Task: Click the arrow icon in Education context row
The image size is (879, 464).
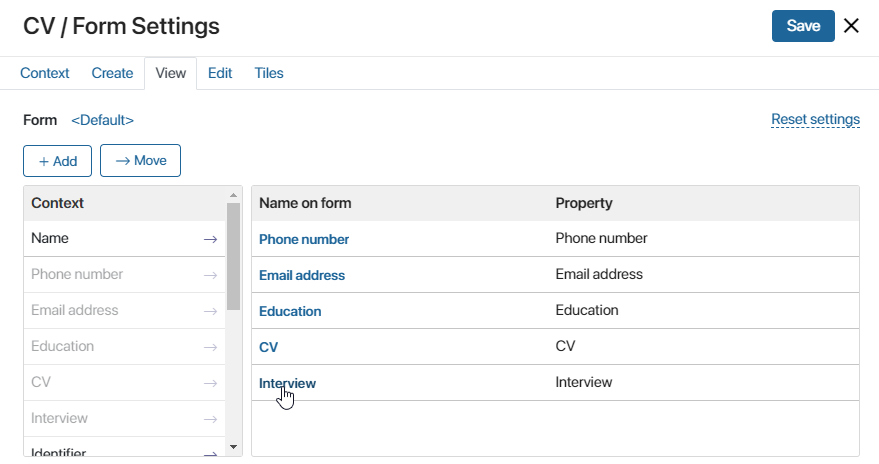Action: (210, 347)
